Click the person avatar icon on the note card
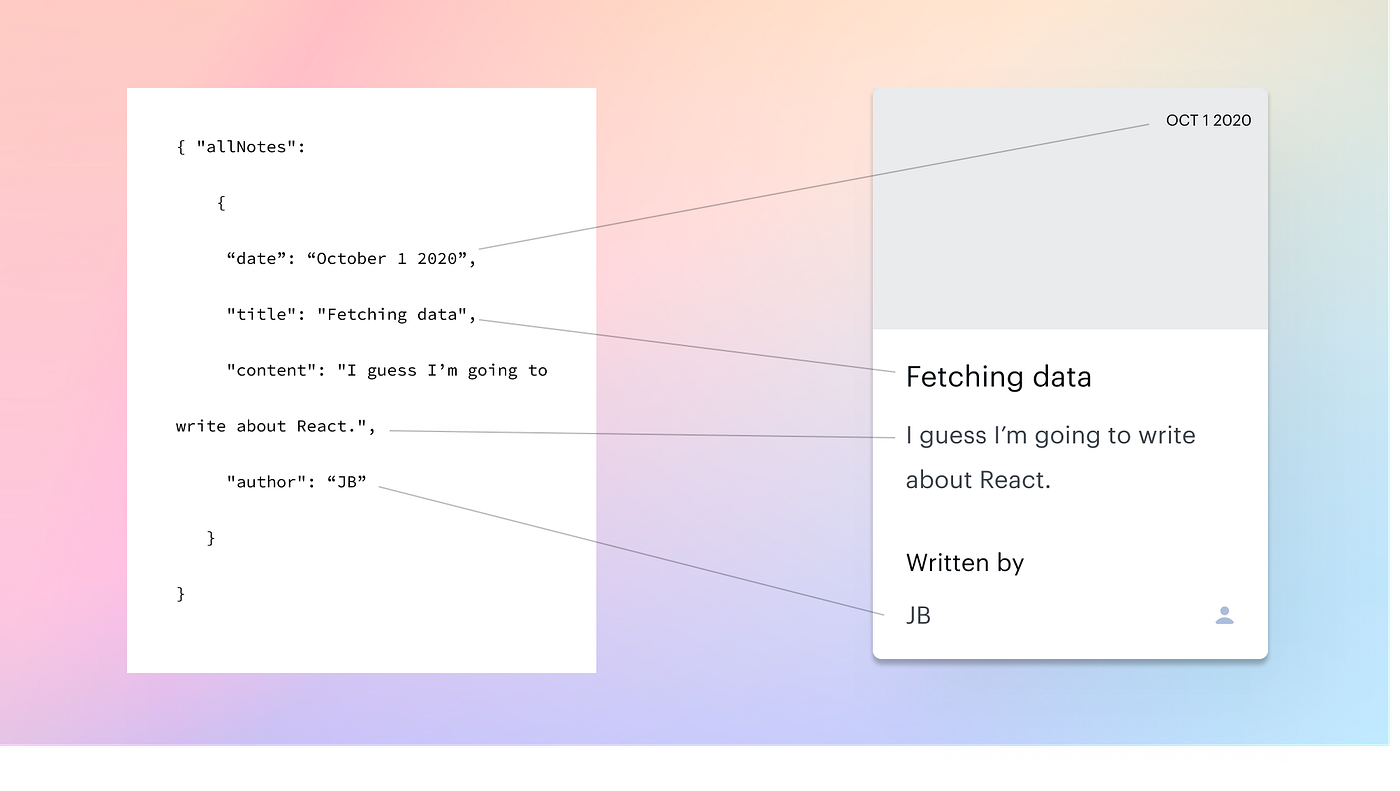Screen dimensions: 1400x791 click(1224, 616)
